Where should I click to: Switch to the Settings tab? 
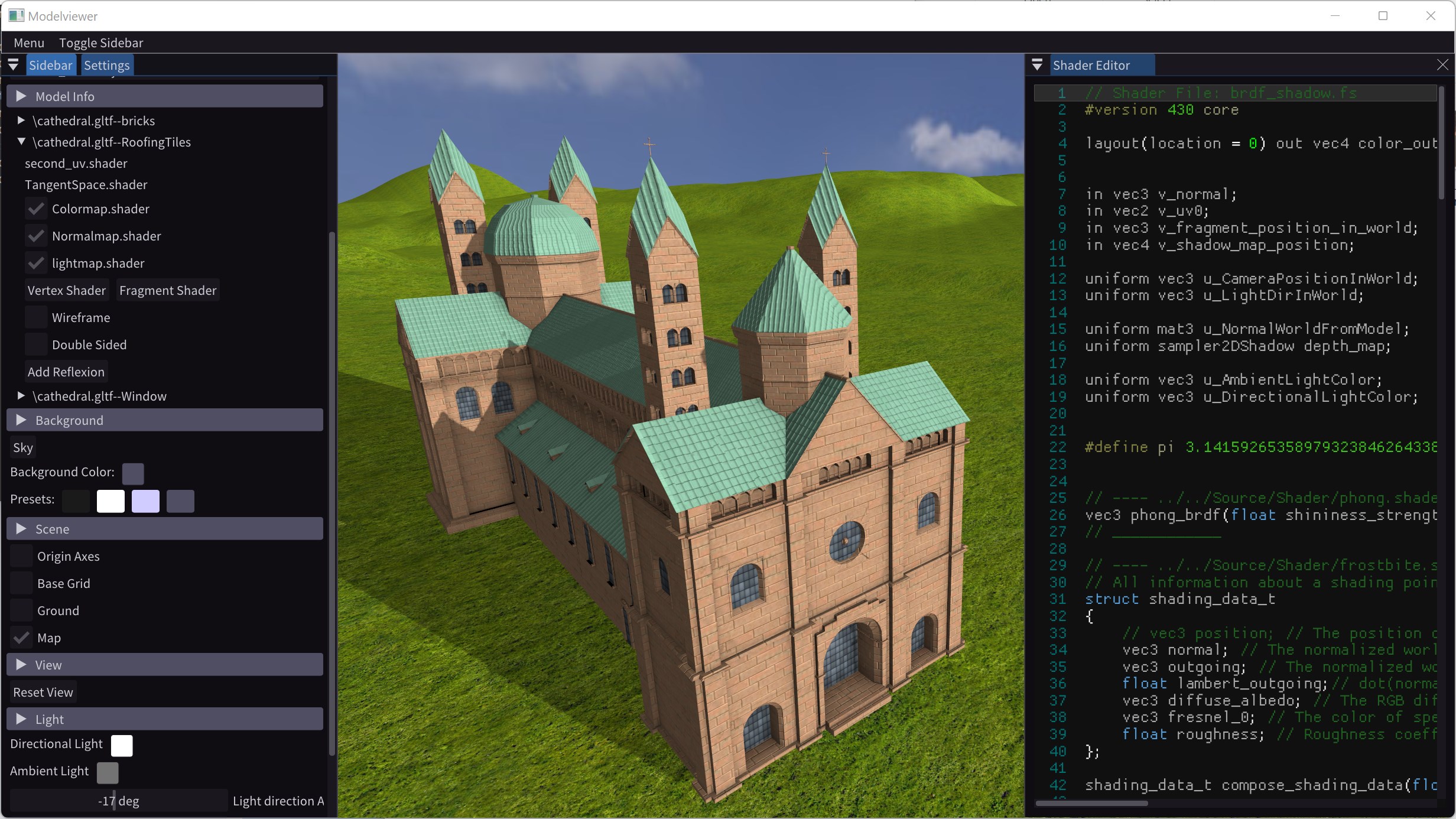point(106,65)
